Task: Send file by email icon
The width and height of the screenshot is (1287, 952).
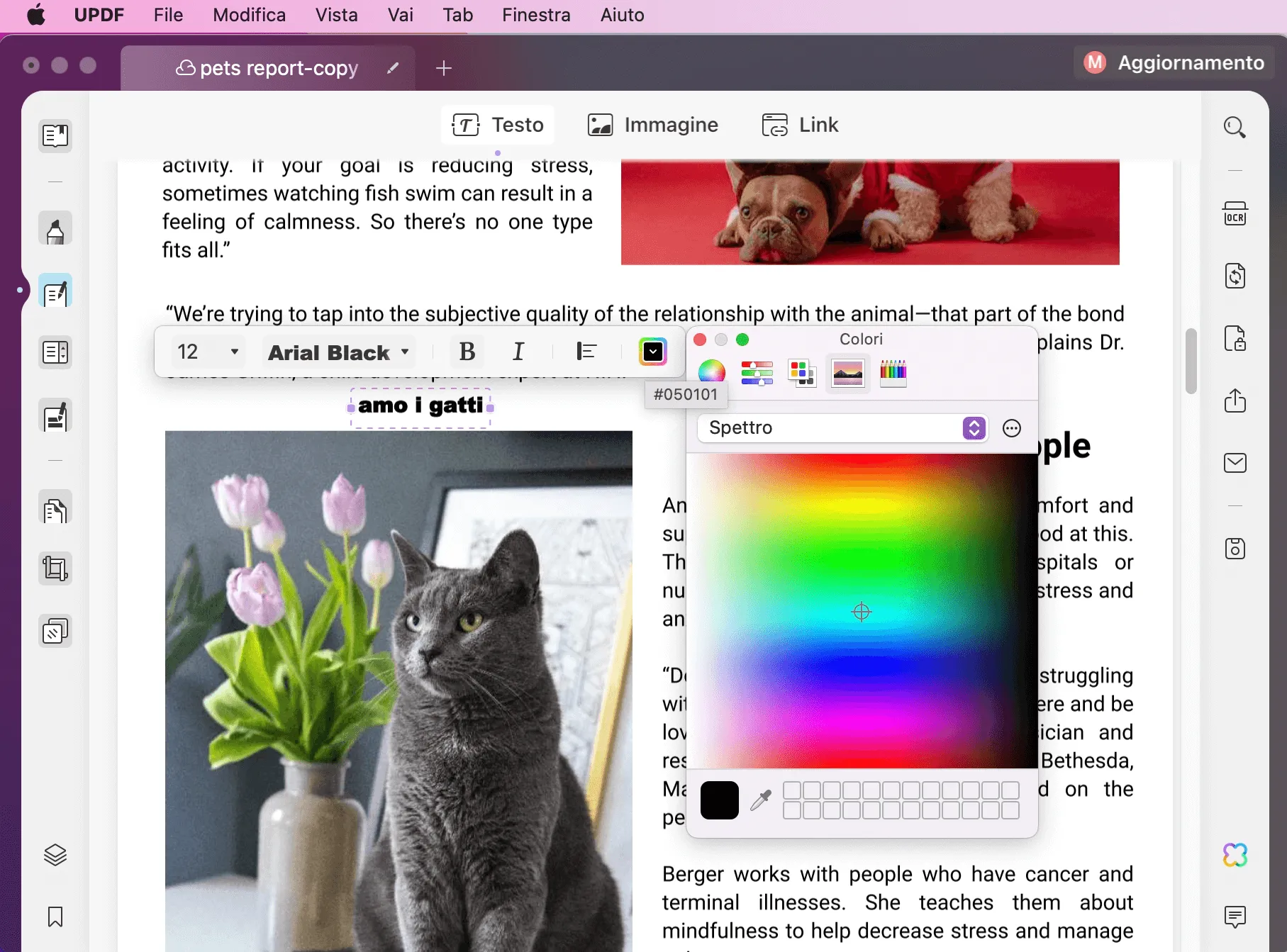Action: click(1235, 463)
